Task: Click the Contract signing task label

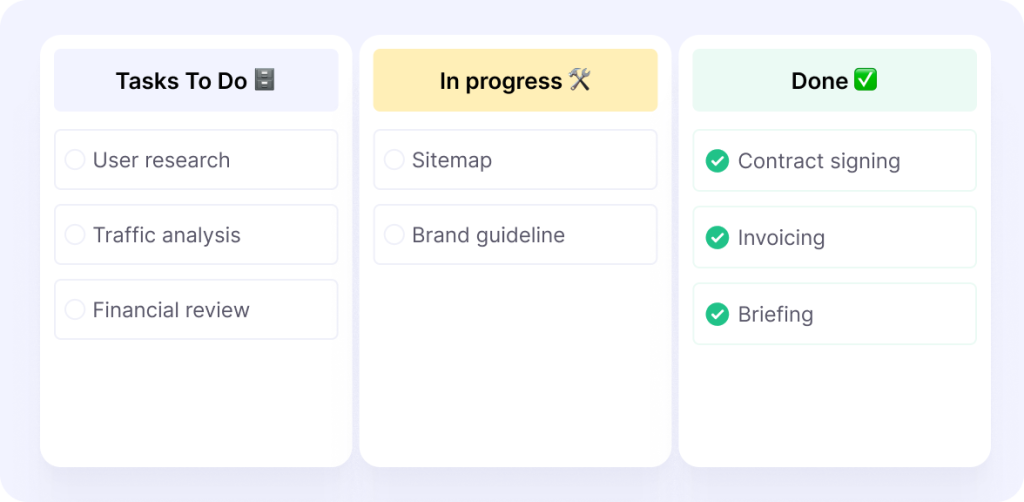Action: tap(819, 161)
